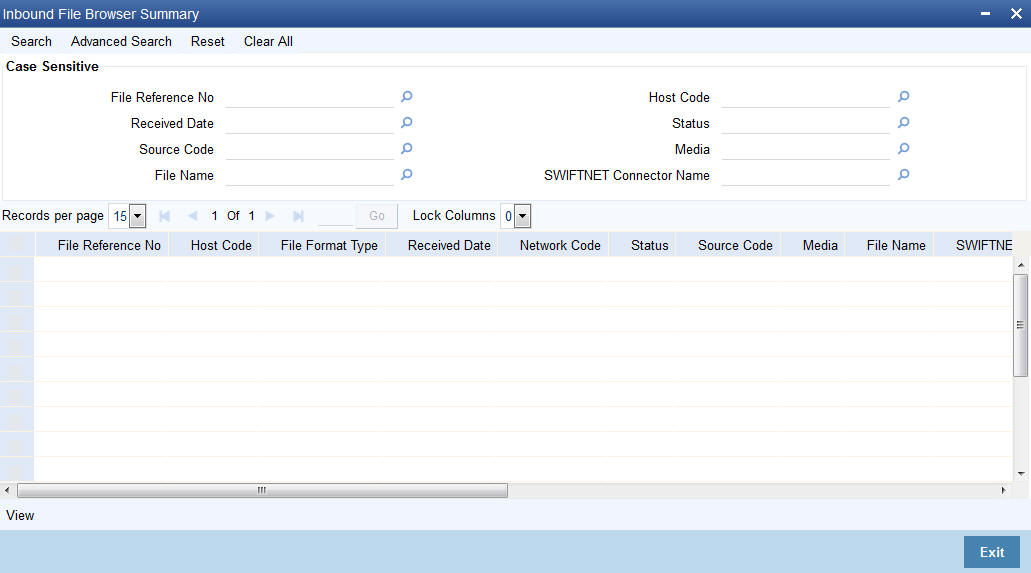Viewport: 1031px width, 573px height.
Task: Go to previous page of records
Action: pyautogui.click(x=193, y=216)
